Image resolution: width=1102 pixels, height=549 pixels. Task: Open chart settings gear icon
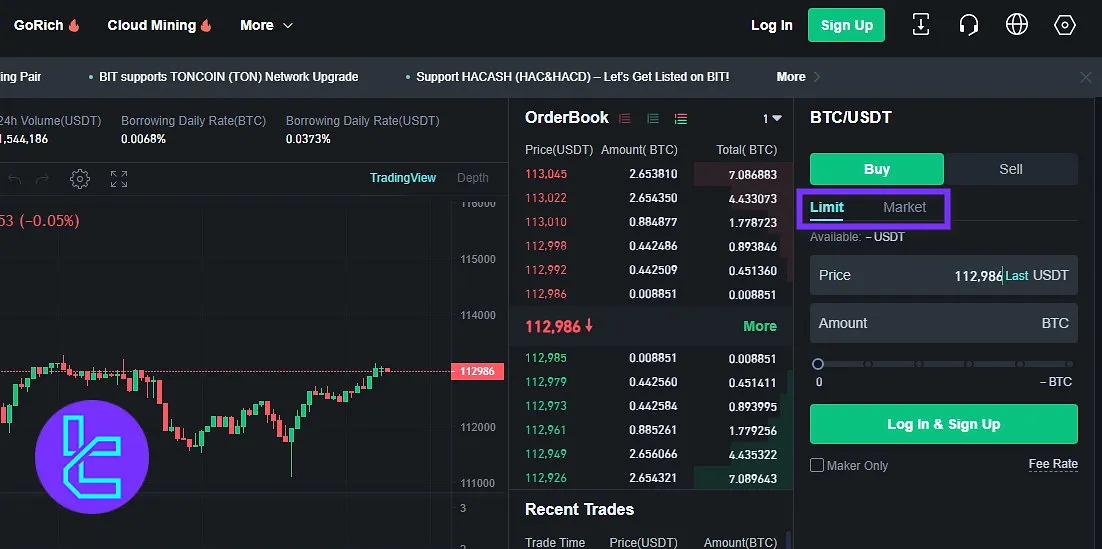point(80,179)
